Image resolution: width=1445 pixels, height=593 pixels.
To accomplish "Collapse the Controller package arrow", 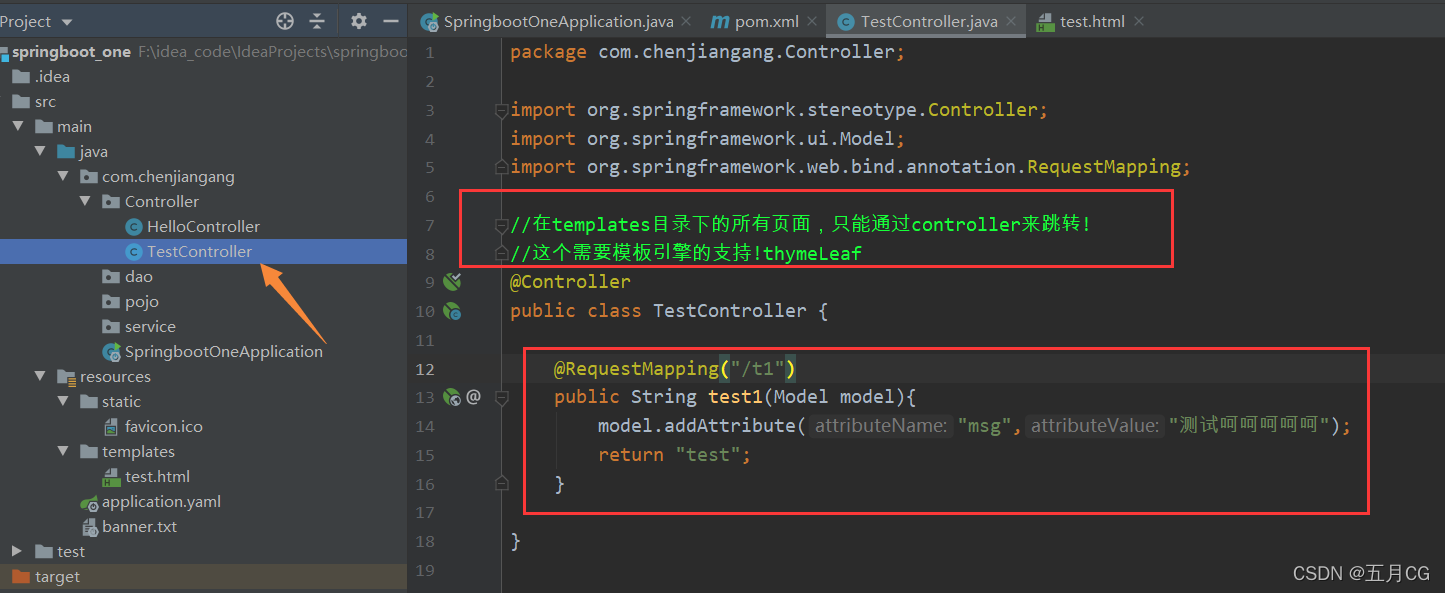I will pyautogui.click(x=86, y=201).
